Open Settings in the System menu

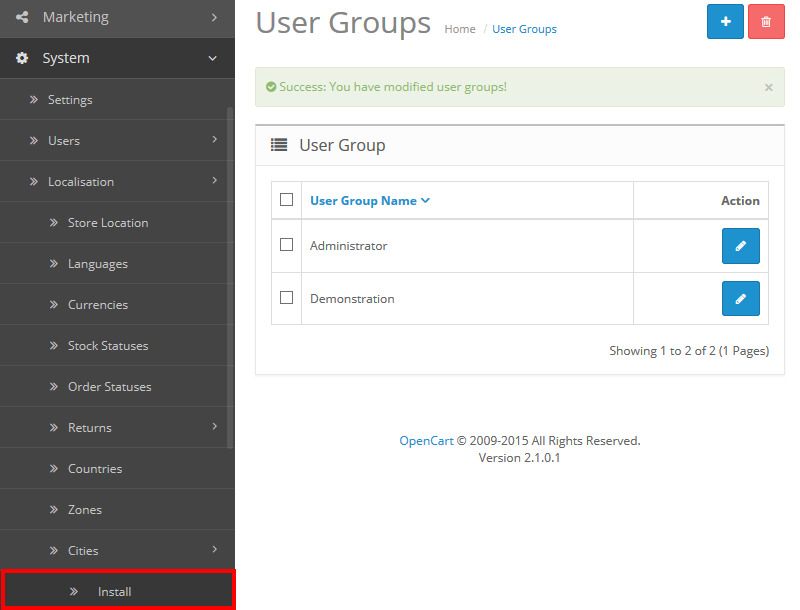coord(70,100)
